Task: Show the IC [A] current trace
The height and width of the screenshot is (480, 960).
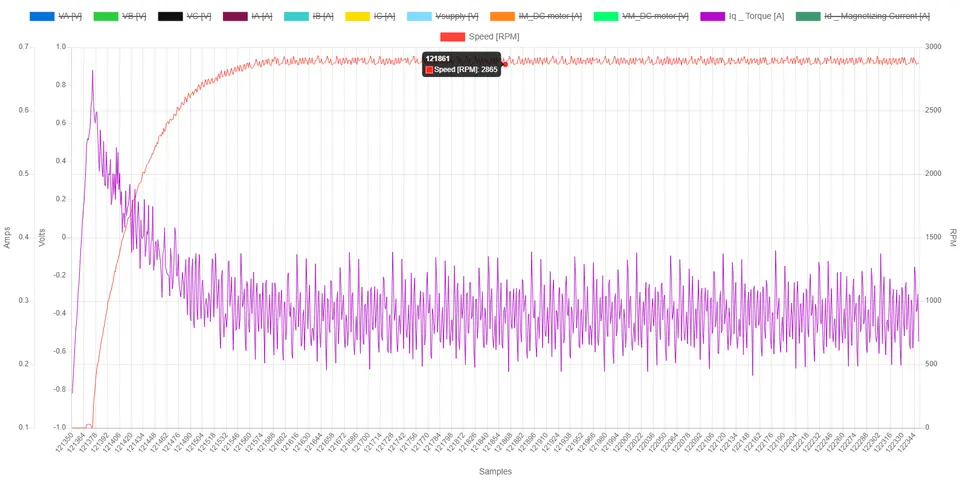Action: click(x=370, y=16)
